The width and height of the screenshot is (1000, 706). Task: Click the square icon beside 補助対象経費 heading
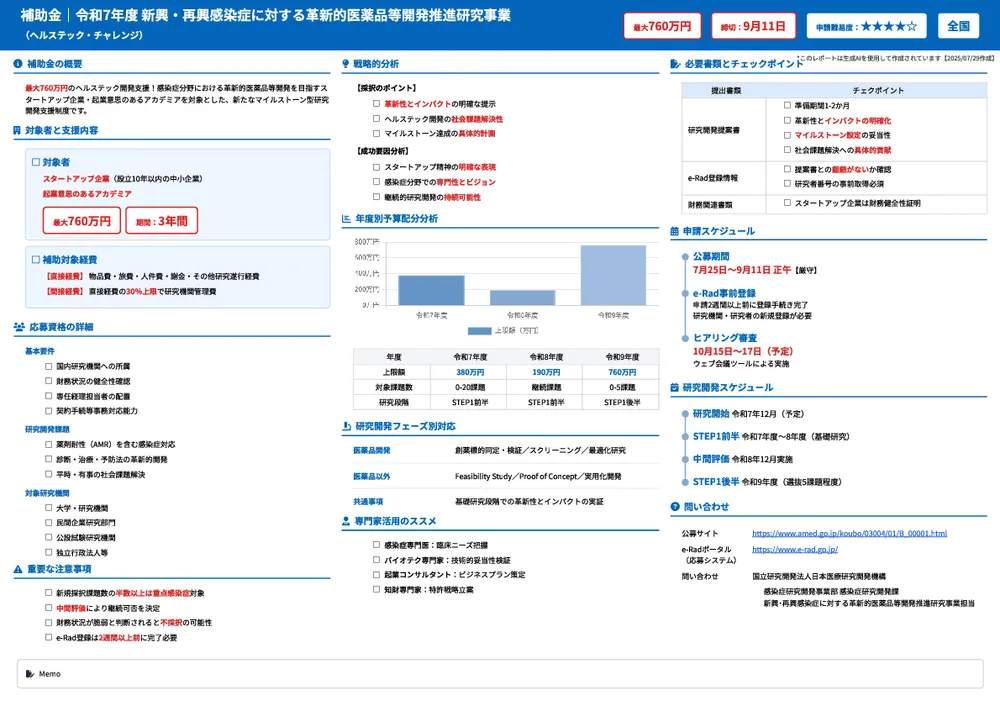tap(36, 260)
